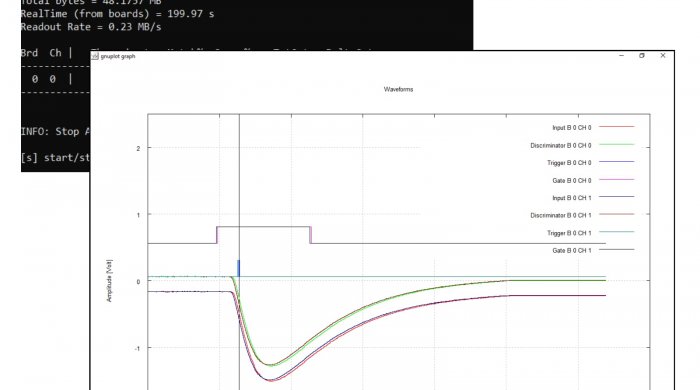Screen dimensions: 700x390
Task: Click green Discriminator B 0 CH 0 line sample
Action: tap(617, 145)
